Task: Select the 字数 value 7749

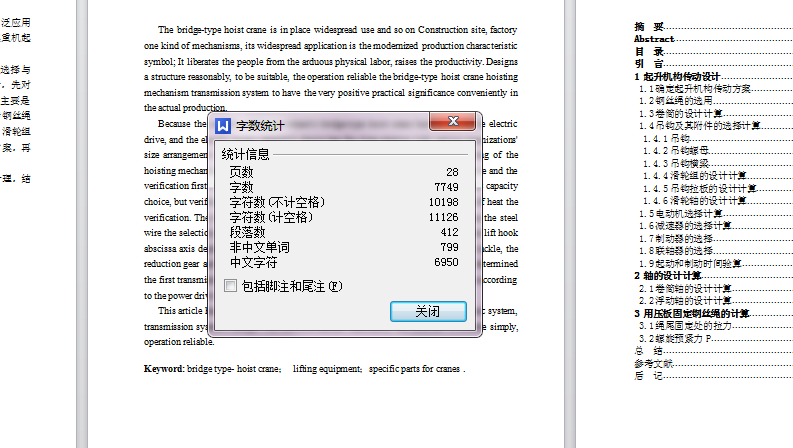Action: click(x=446, y=187)
